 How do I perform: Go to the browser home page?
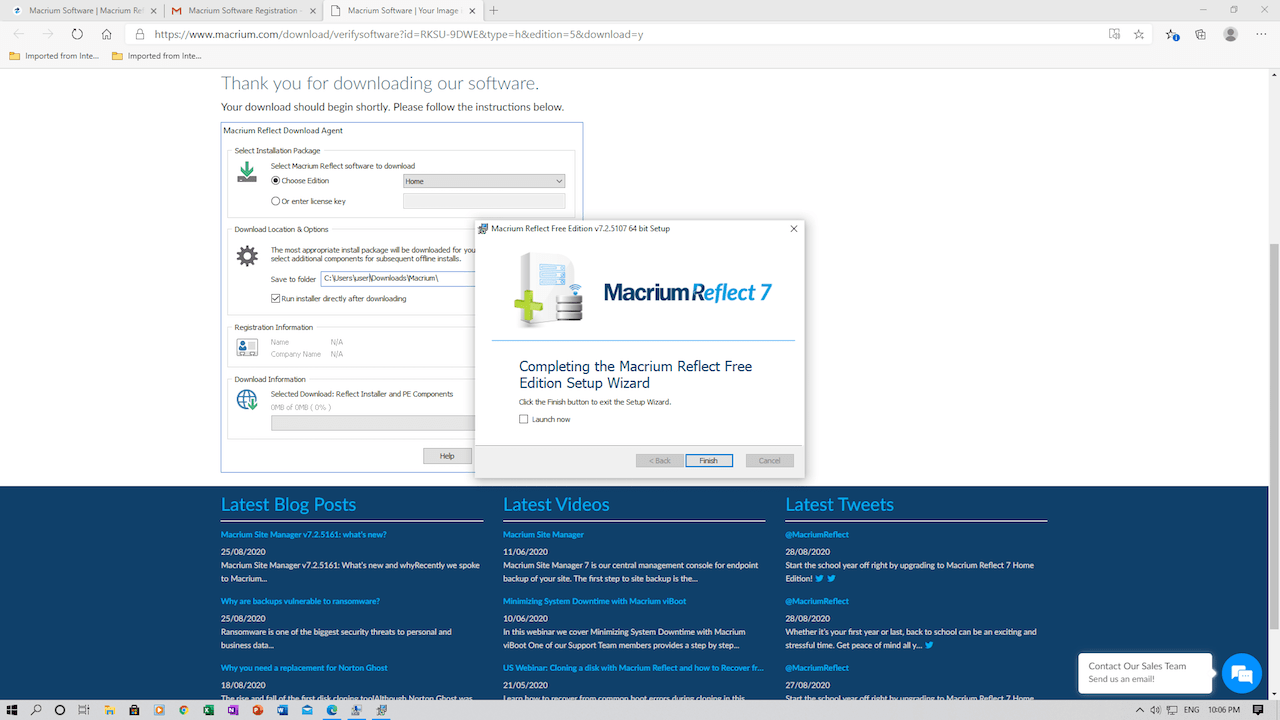[x=107, y=34]
